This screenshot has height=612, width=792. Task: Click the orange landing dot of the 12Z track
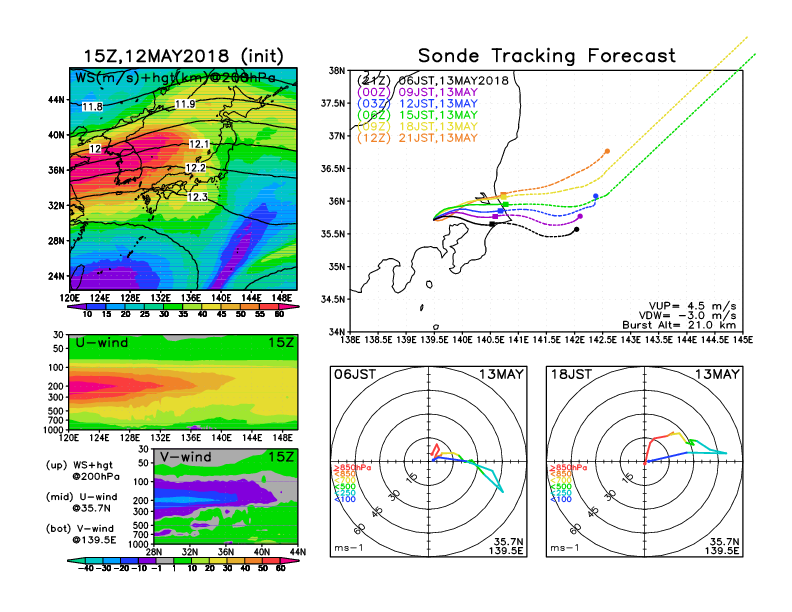point(607,151)
